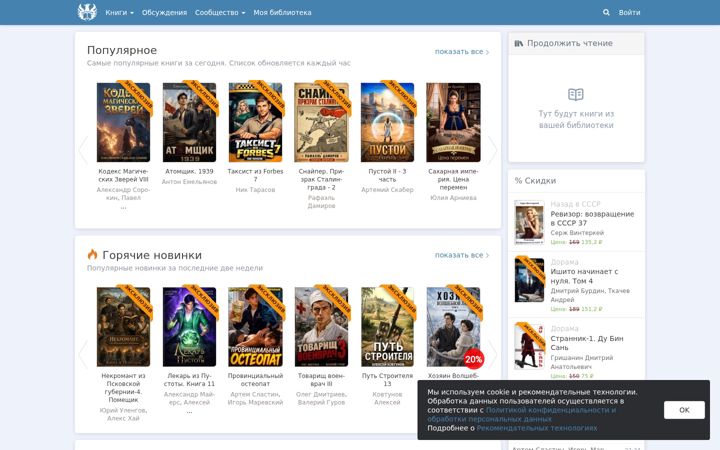Slide Горячие новинки carousel to the right
This screenshot has height=450, width=720.
(x=492, y=354)
